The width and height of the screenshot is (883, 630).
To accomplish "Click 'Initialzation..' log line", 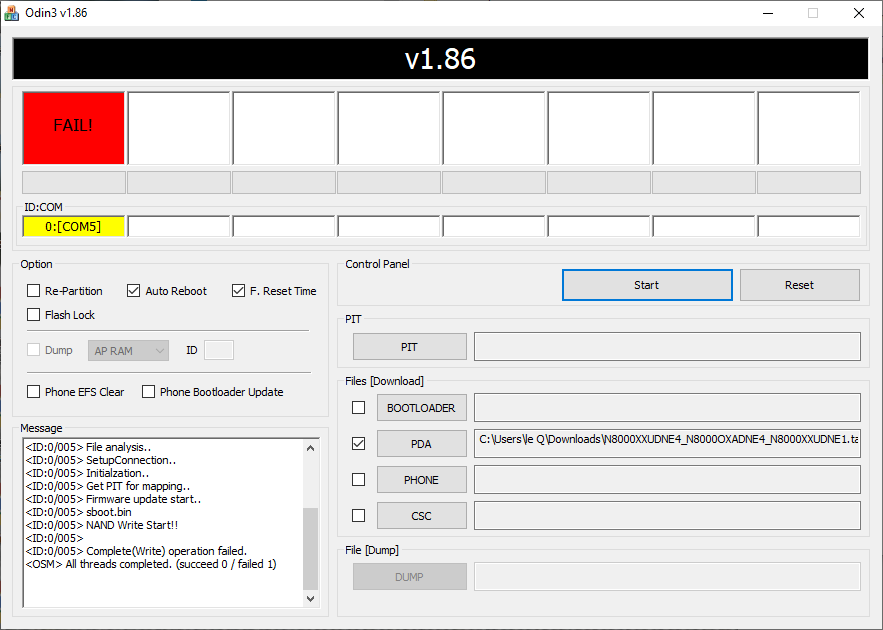I will (x=87, y=473).
